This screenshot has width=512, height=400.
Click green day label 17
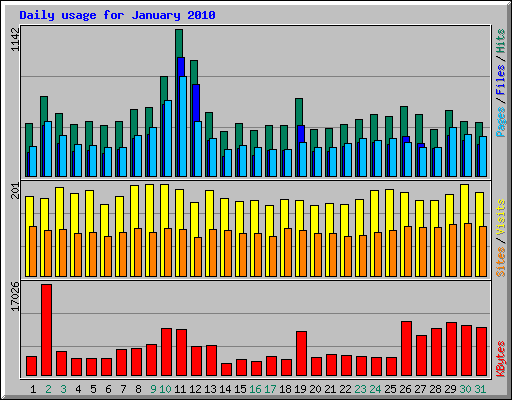click(270, 389)
